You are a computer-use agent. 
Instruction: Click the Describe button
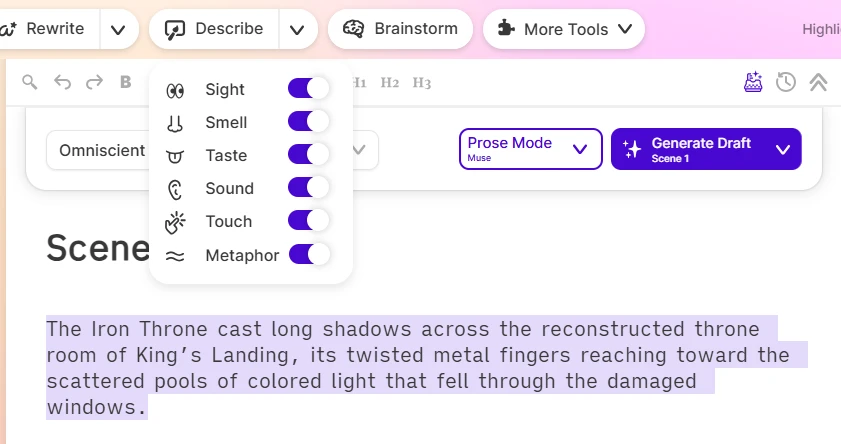pyautogui.click(x=214, y=29)
